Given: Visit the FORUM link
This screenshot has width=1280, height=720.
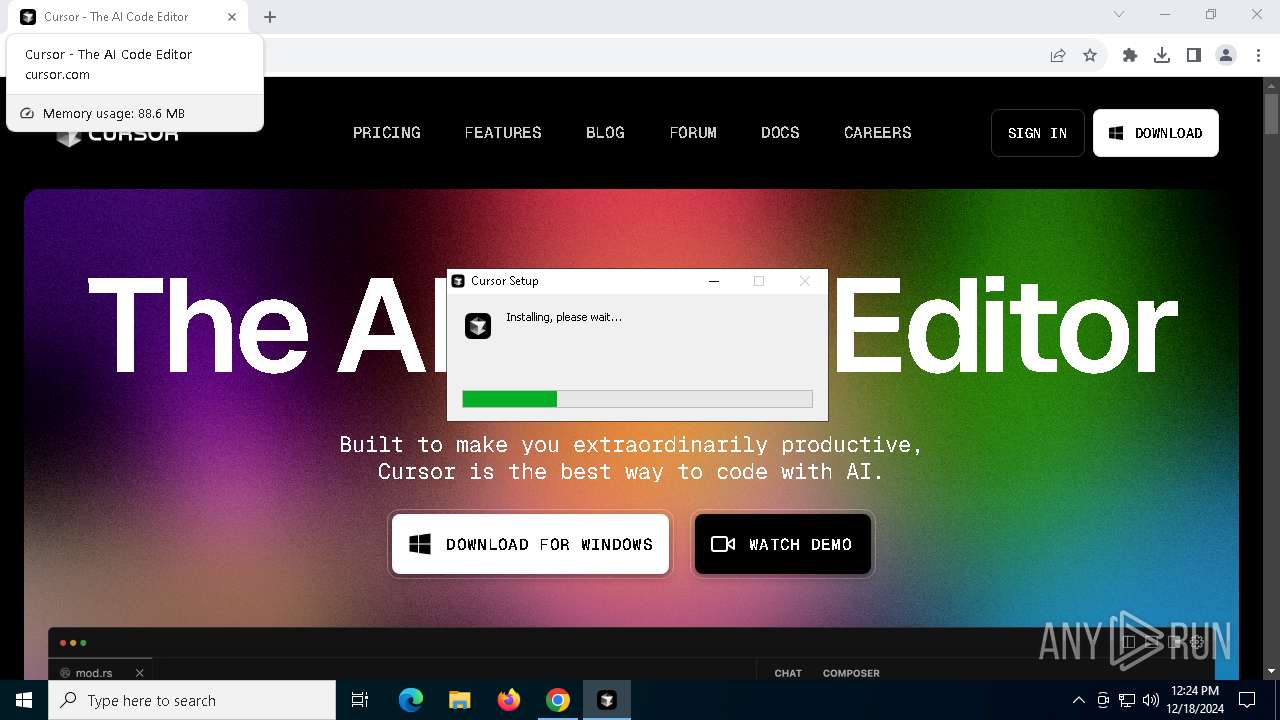Looking at the screenshot, I should click(693, 133).
